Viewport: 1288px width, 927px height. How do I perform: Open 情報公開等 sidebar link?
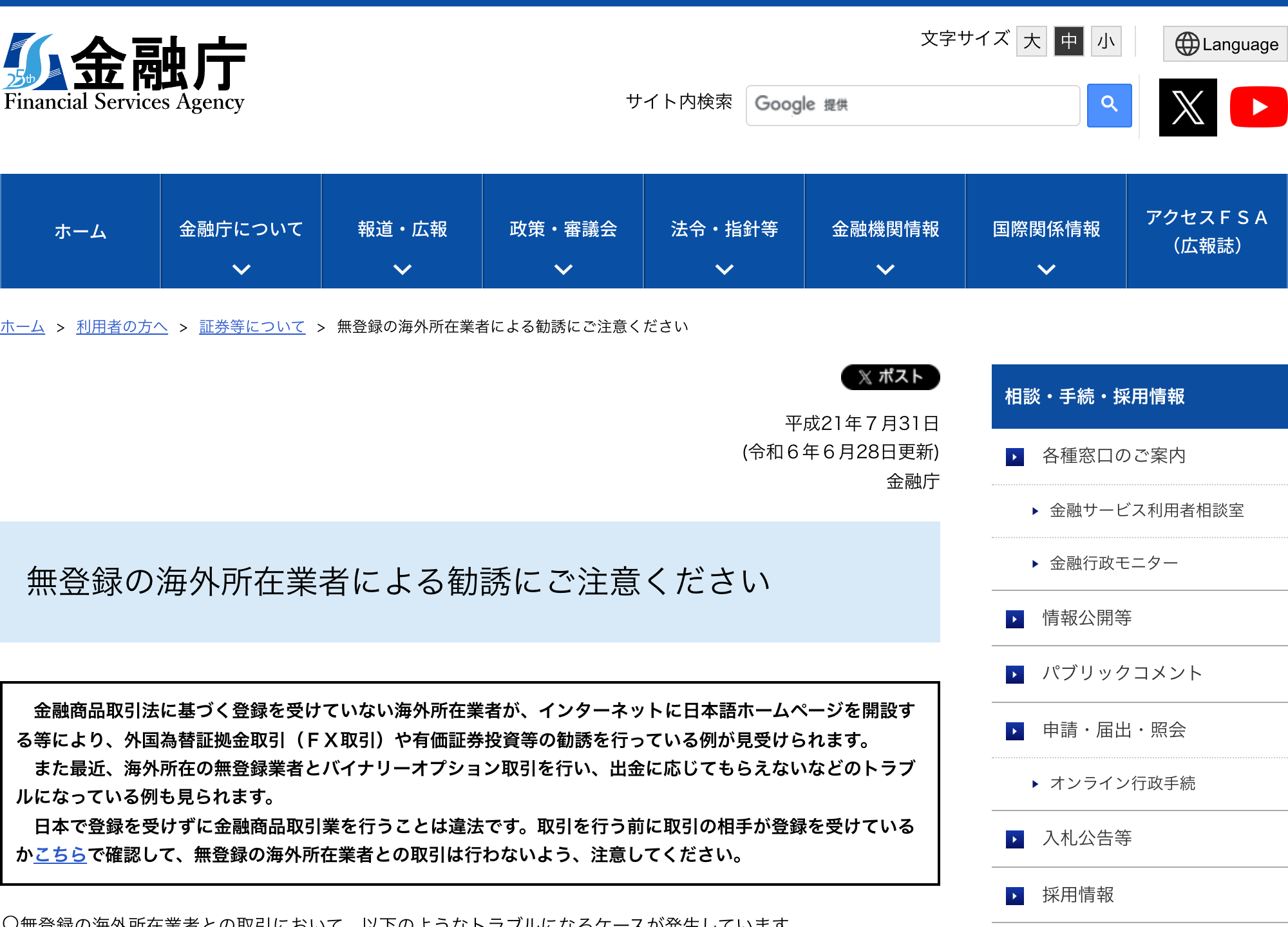(x=1087, y=618)
